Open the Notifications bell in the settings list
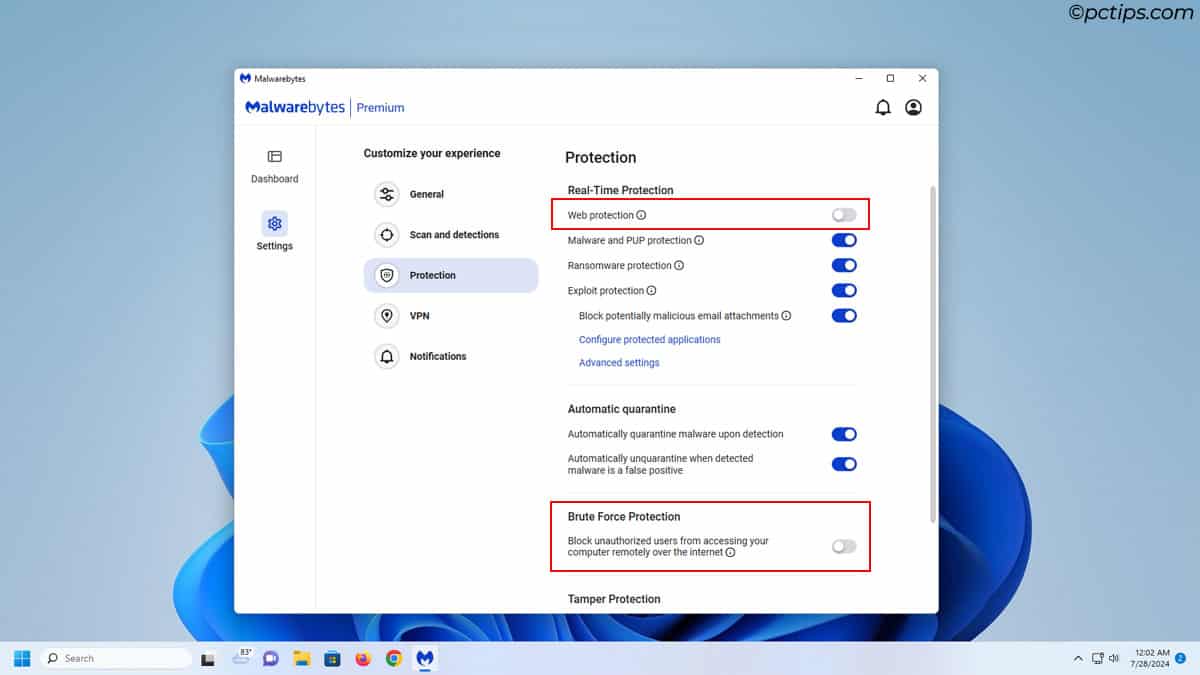The height and width of the screenshot is (675, 1200). point(386,356)
